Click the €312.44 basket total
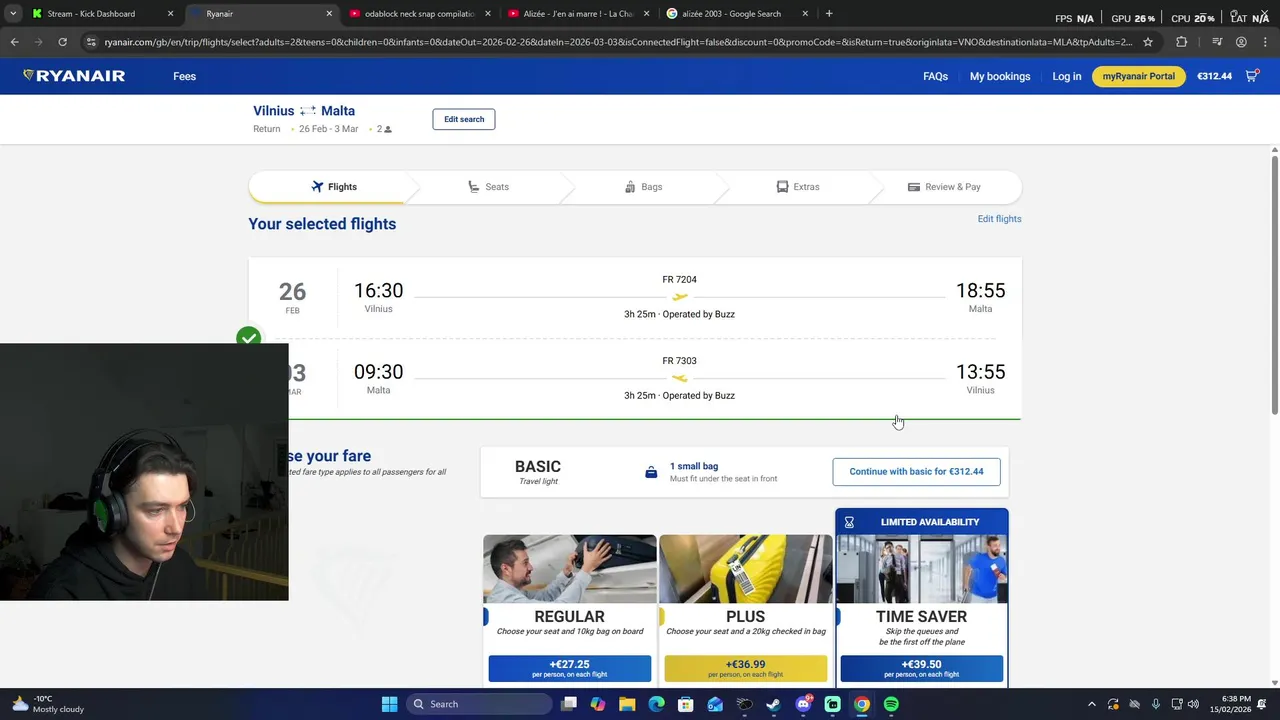Screen dimensions: 1280x720 click(x=1214, y=76)
